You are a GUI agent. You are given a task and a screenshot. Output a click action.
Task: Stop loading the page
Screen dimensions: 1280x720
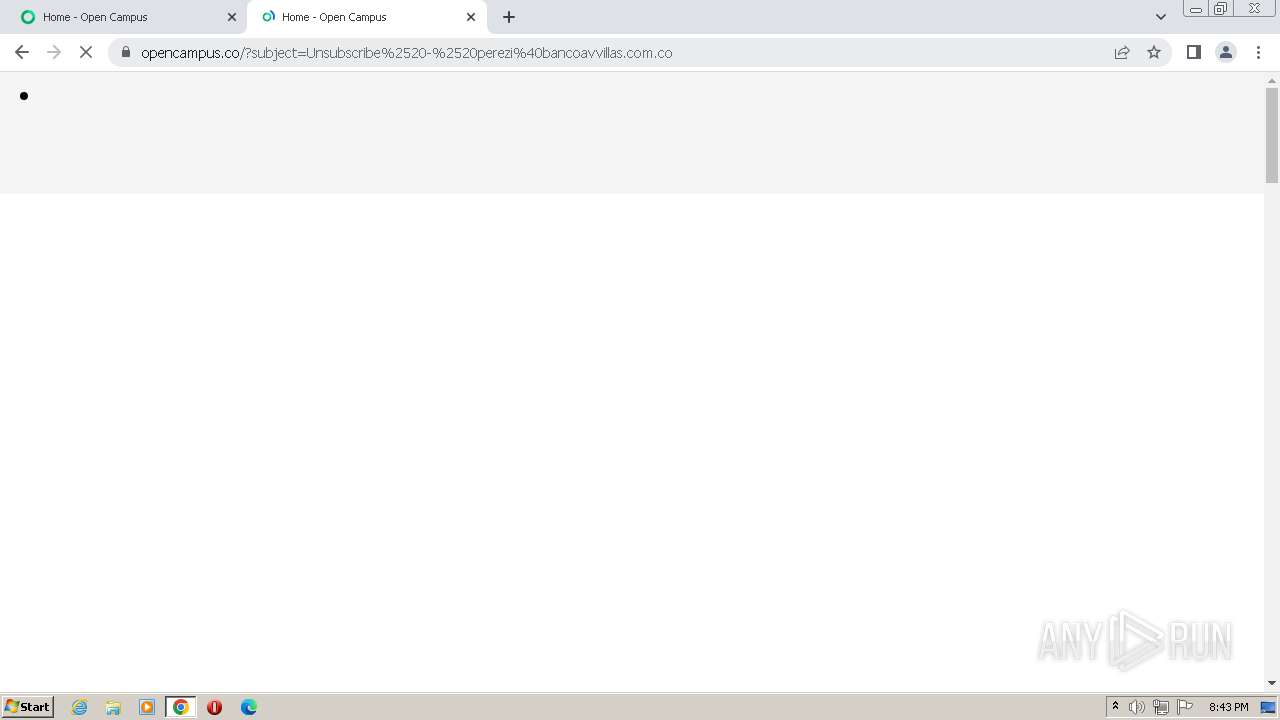[86, 52]
